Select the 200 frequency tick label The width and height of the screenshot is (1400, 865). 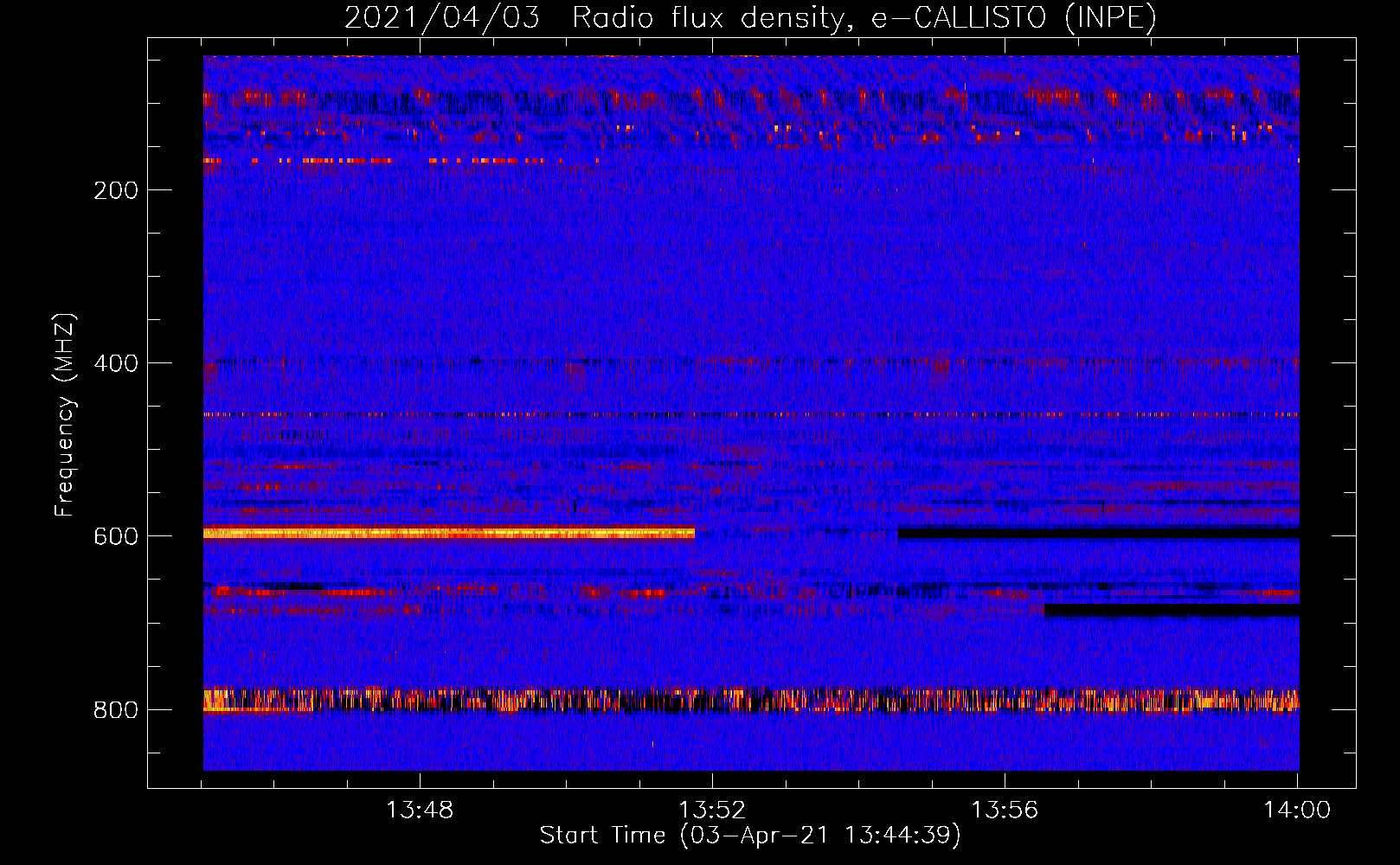pos(116,190)
